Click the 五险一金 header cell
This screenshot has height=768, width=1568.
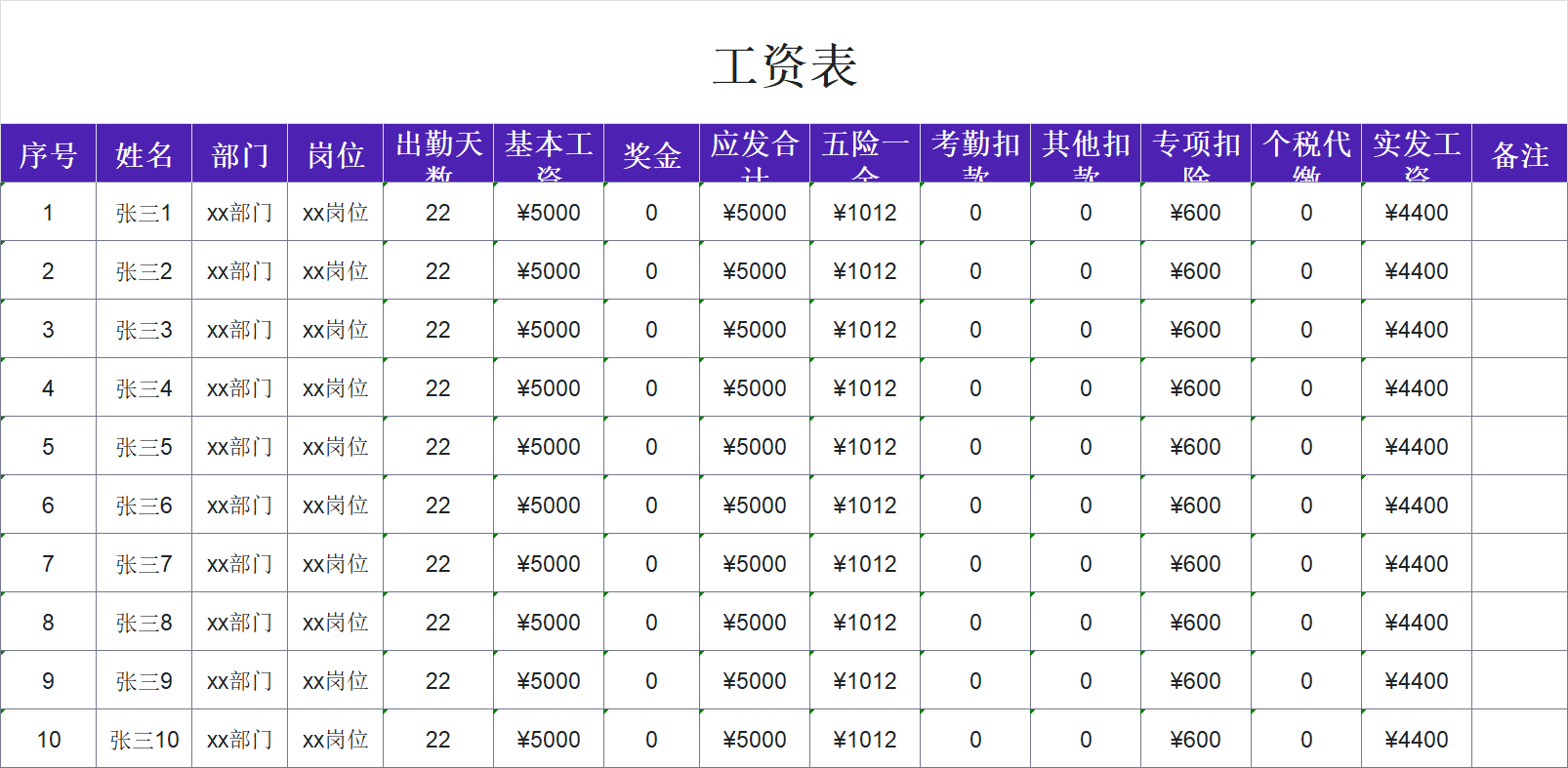[865, 154]
